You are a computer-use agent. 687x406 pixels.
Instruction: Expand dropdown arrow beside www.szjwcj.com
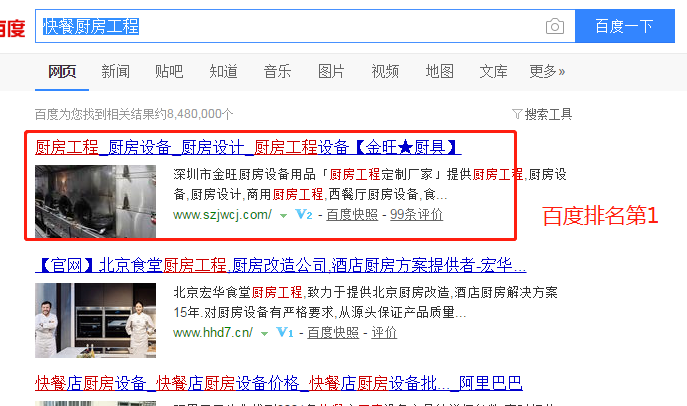[x=283, y=215]
